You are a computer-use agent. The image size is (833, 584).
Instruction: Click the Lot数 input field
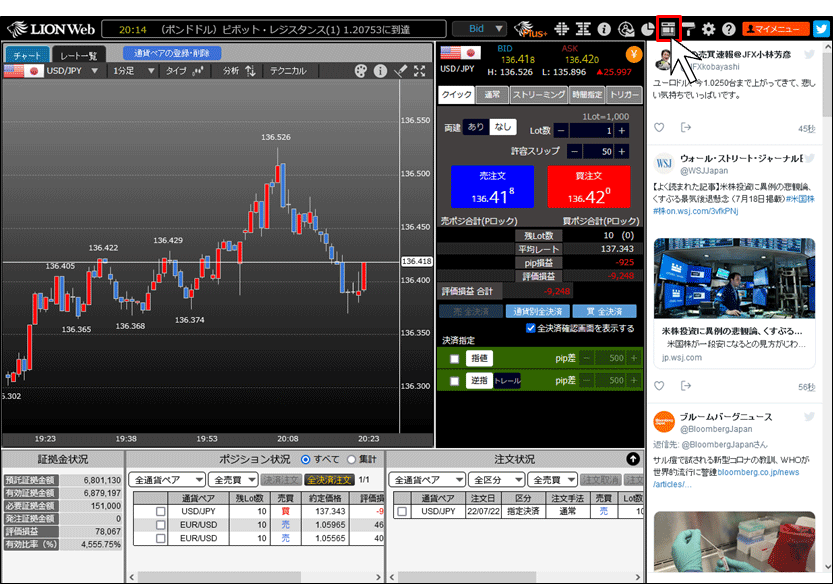pos(590,131)
